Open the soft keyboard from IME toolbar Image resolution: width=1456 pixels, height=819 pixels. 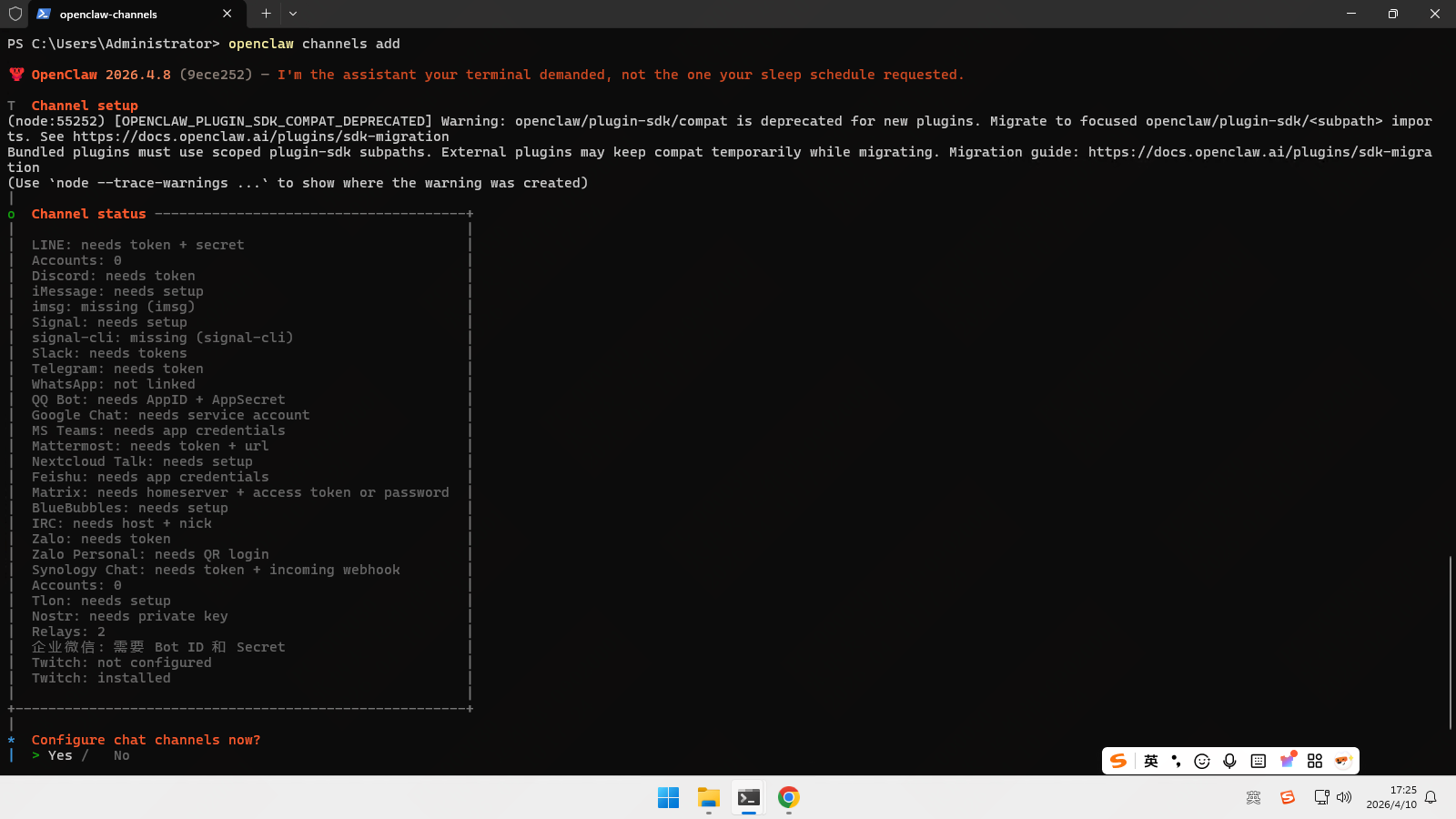1259,761
